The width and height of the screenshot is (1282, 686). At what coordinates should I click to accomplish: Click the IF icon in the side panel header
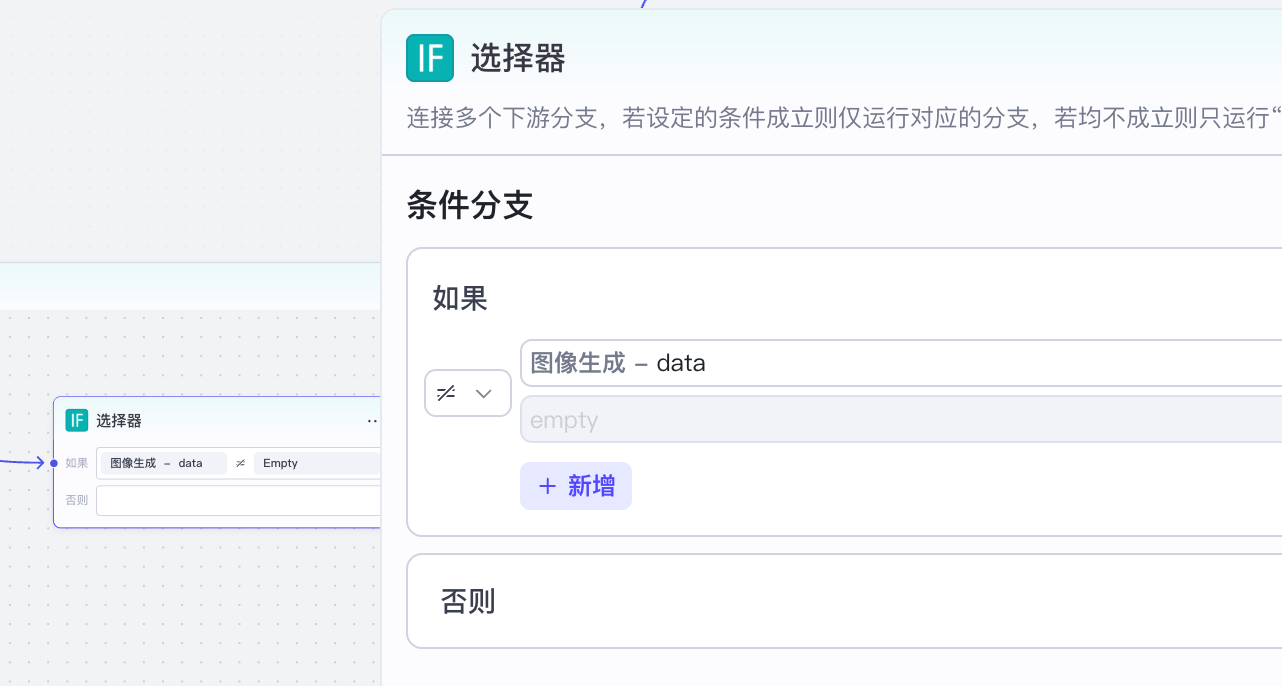tap(430, 58)
